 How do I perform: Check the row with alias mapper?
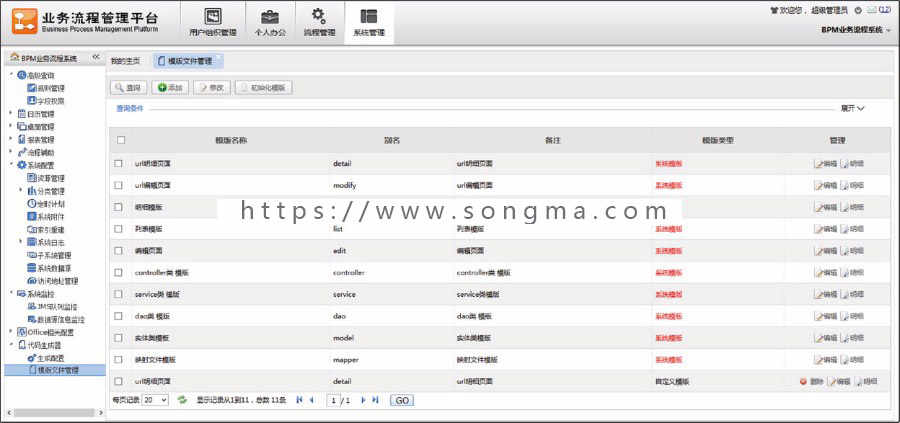point(118,359)
